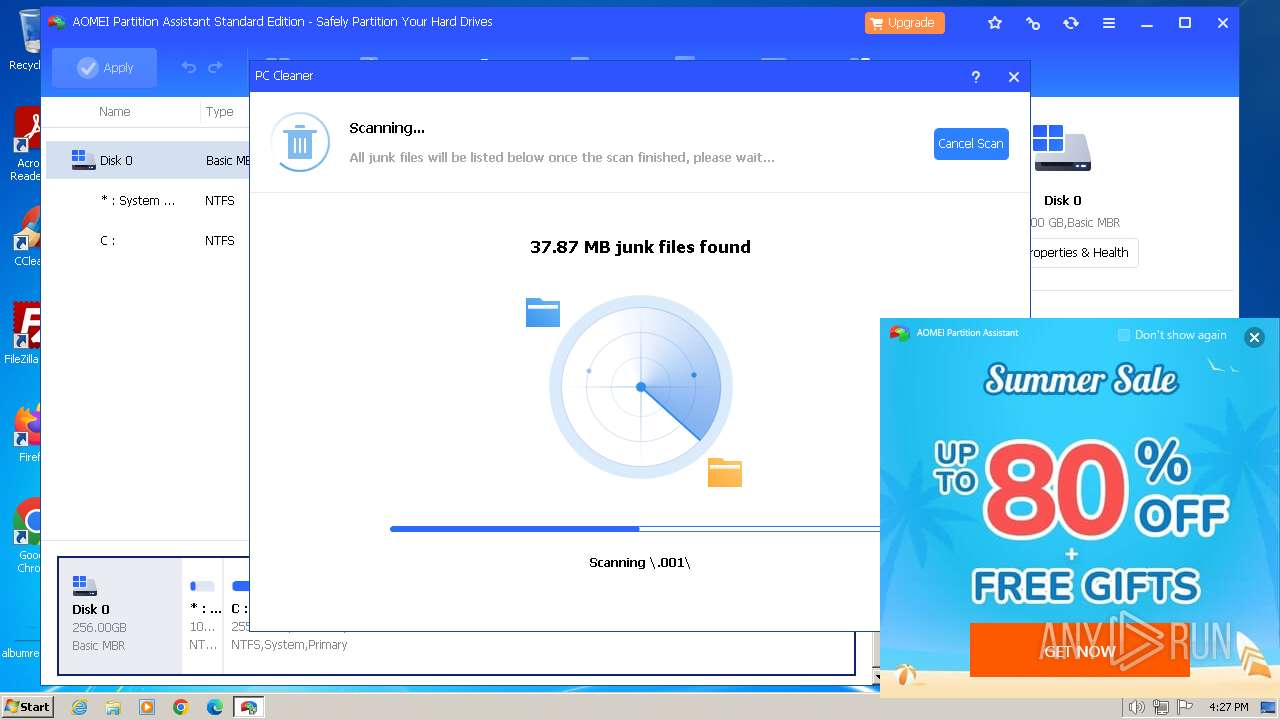1280x720 pixels.
Task: Maximize the AOMEI main window
Action: pyautogui.click(x=1185, y=23)
